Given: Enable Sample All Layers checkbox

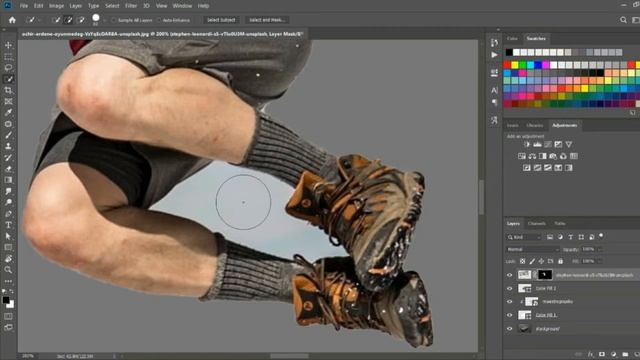Looking at the screenshot, I should click(x=114, y=20).
